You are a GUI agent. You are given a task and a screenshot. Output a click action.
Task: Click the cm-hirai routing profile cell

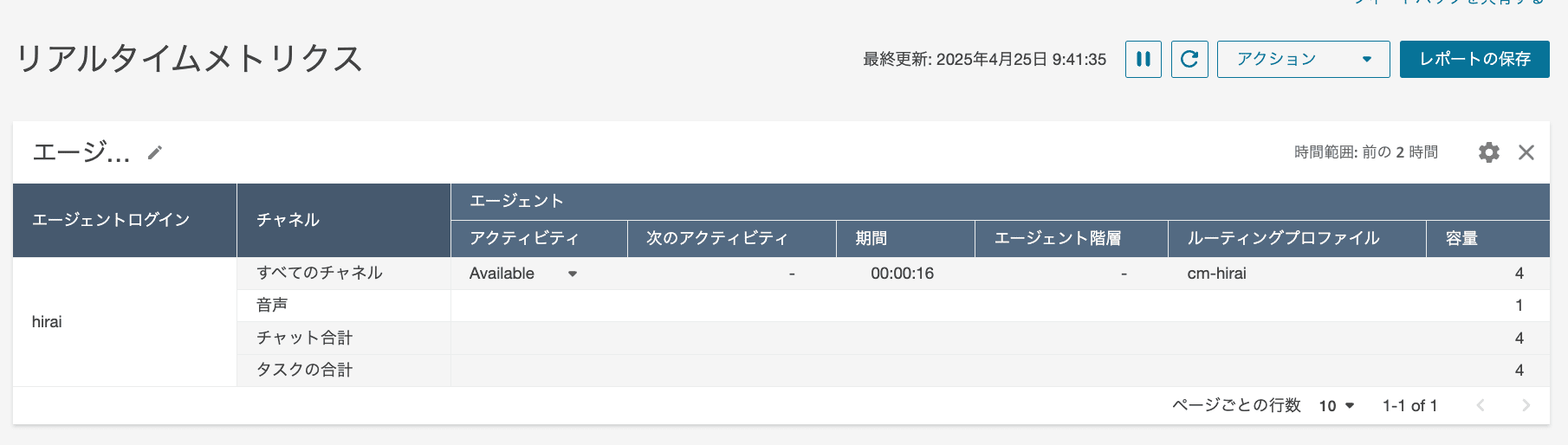[x=1216, y=274]
